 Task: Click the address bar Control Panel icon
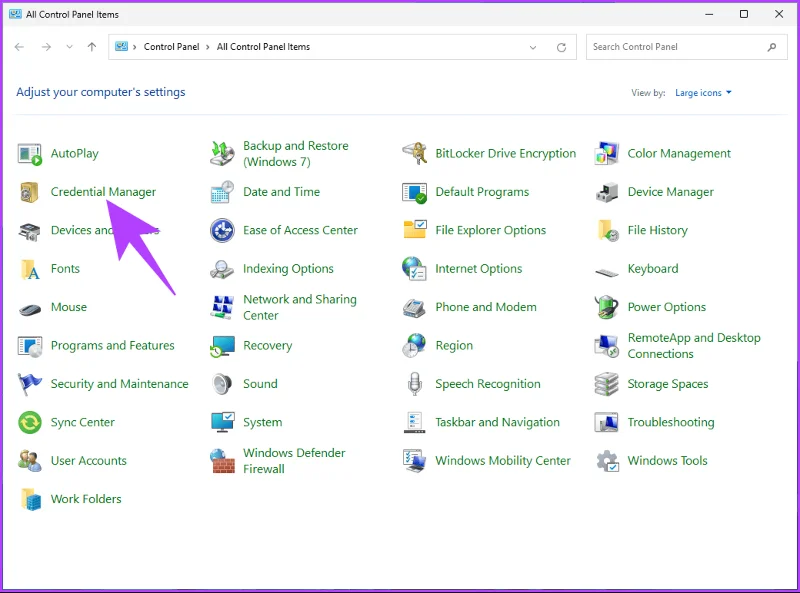[x=121, y=47]
